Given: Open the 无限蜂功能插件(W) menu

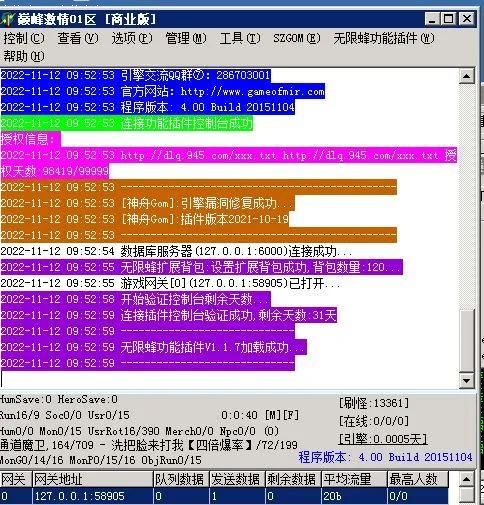Looking at the screenshot, I should coord(384,38).
